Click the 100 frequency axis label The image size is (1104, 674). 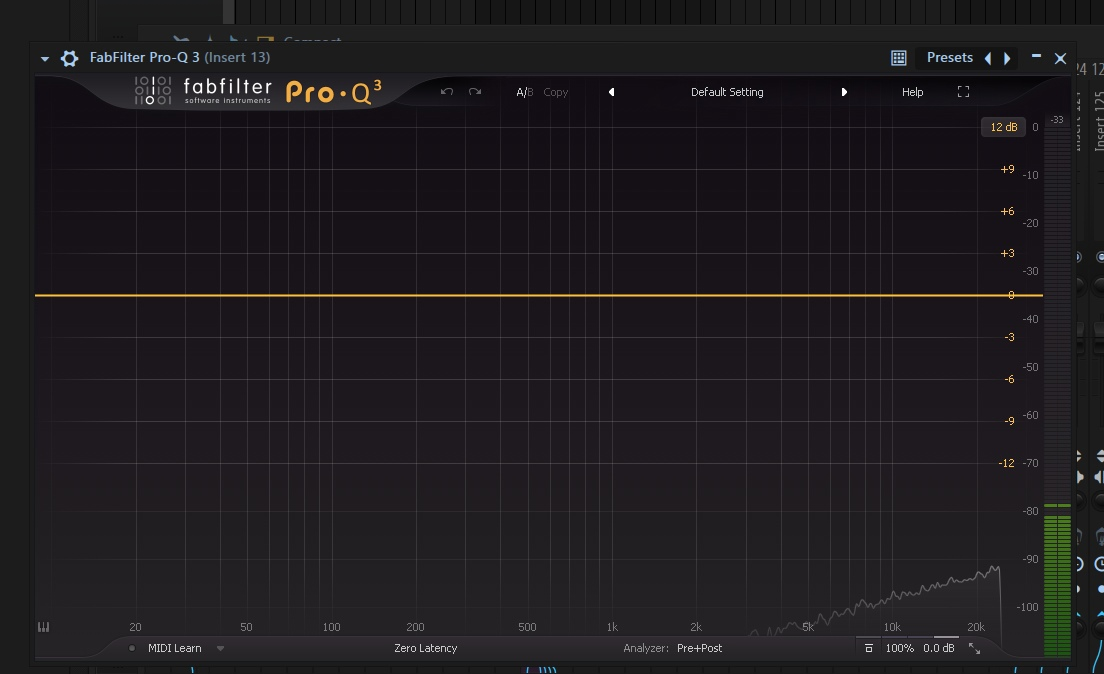[332, 627]
